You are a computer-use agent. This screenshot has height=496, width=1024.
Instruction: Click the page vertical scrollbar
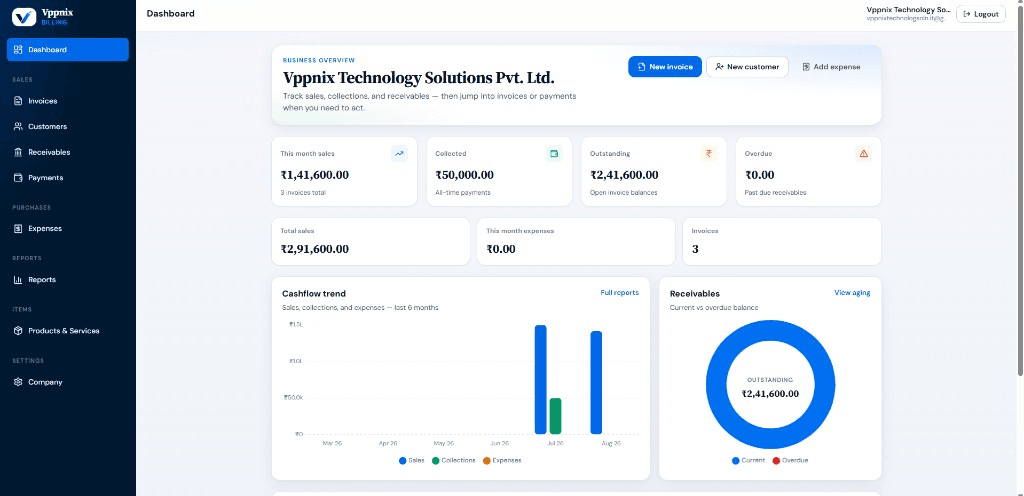tap(1020, 189)
